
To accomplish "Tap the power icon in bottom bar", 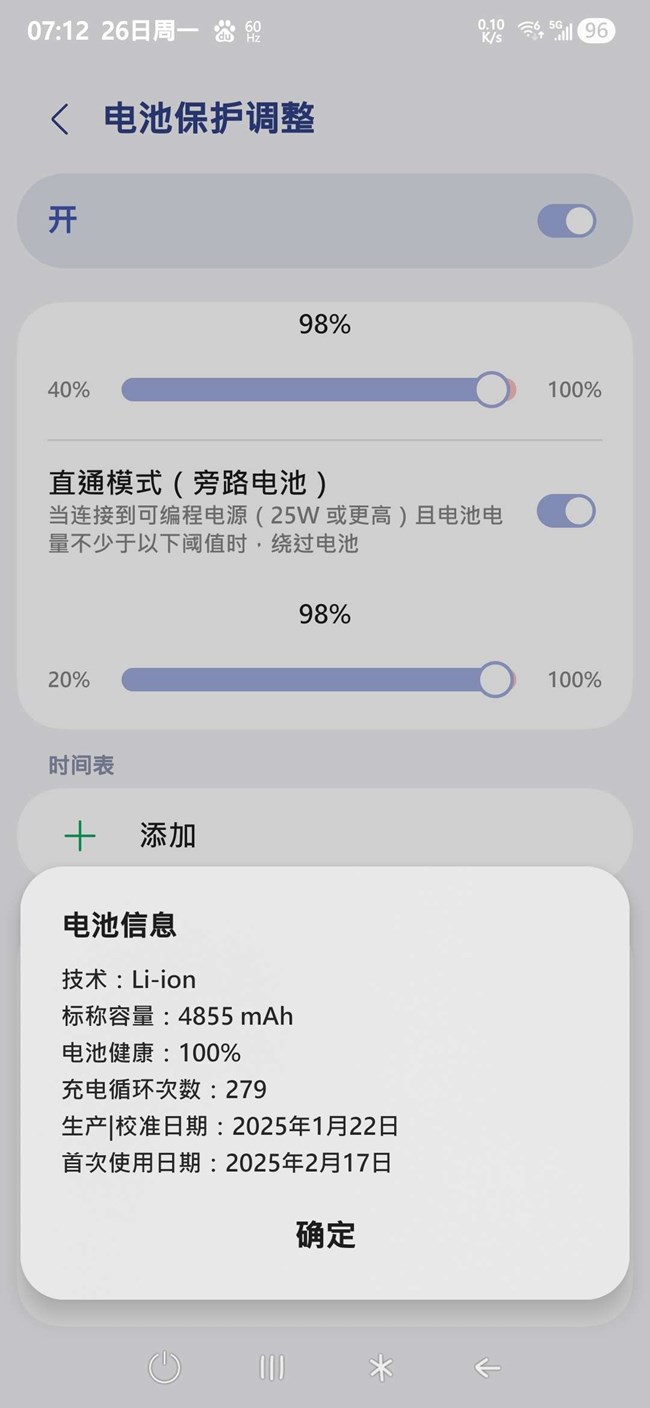I will (164, 1367).
